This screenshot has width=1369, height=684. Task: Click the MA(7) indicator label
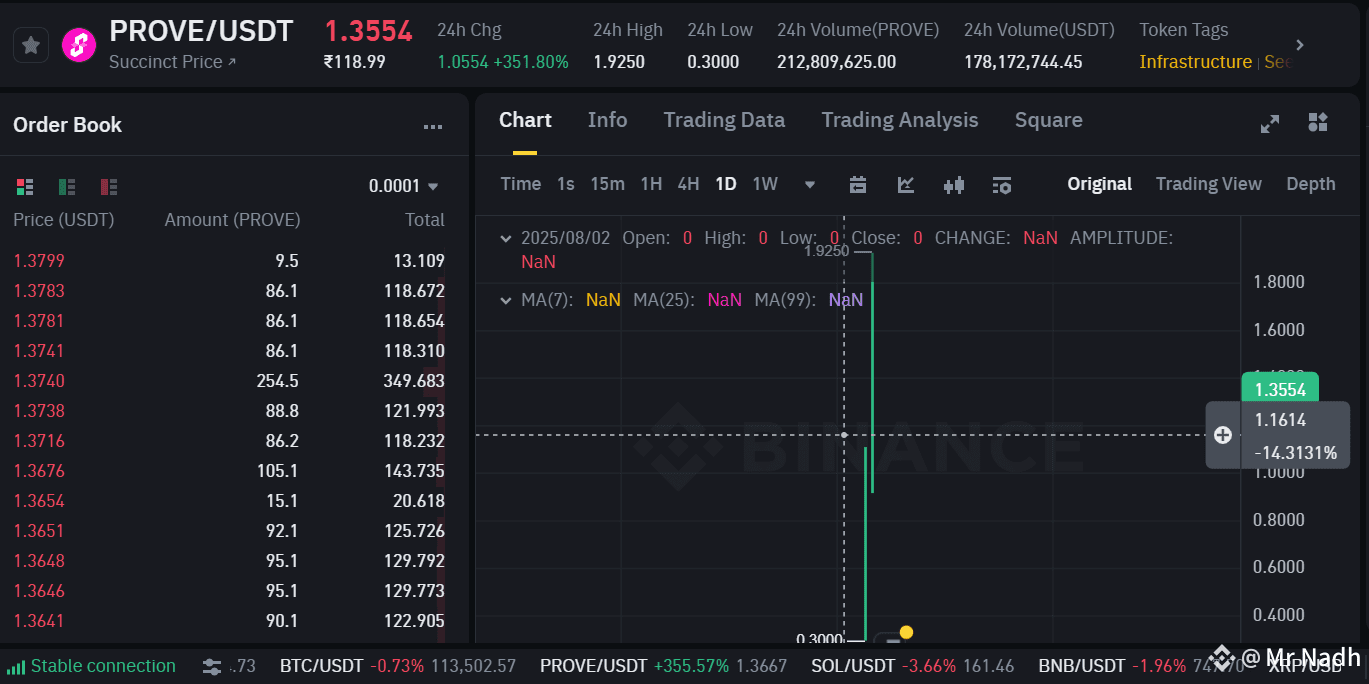tap(547, 299)
